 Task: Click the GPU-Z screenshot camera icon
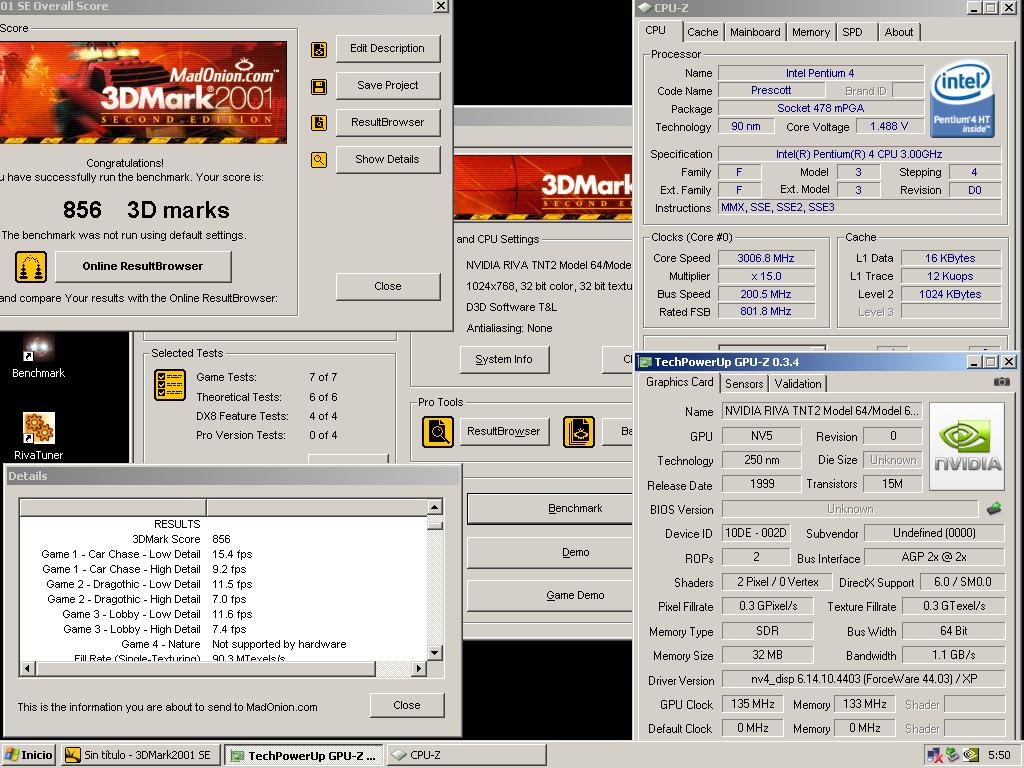1002,382
